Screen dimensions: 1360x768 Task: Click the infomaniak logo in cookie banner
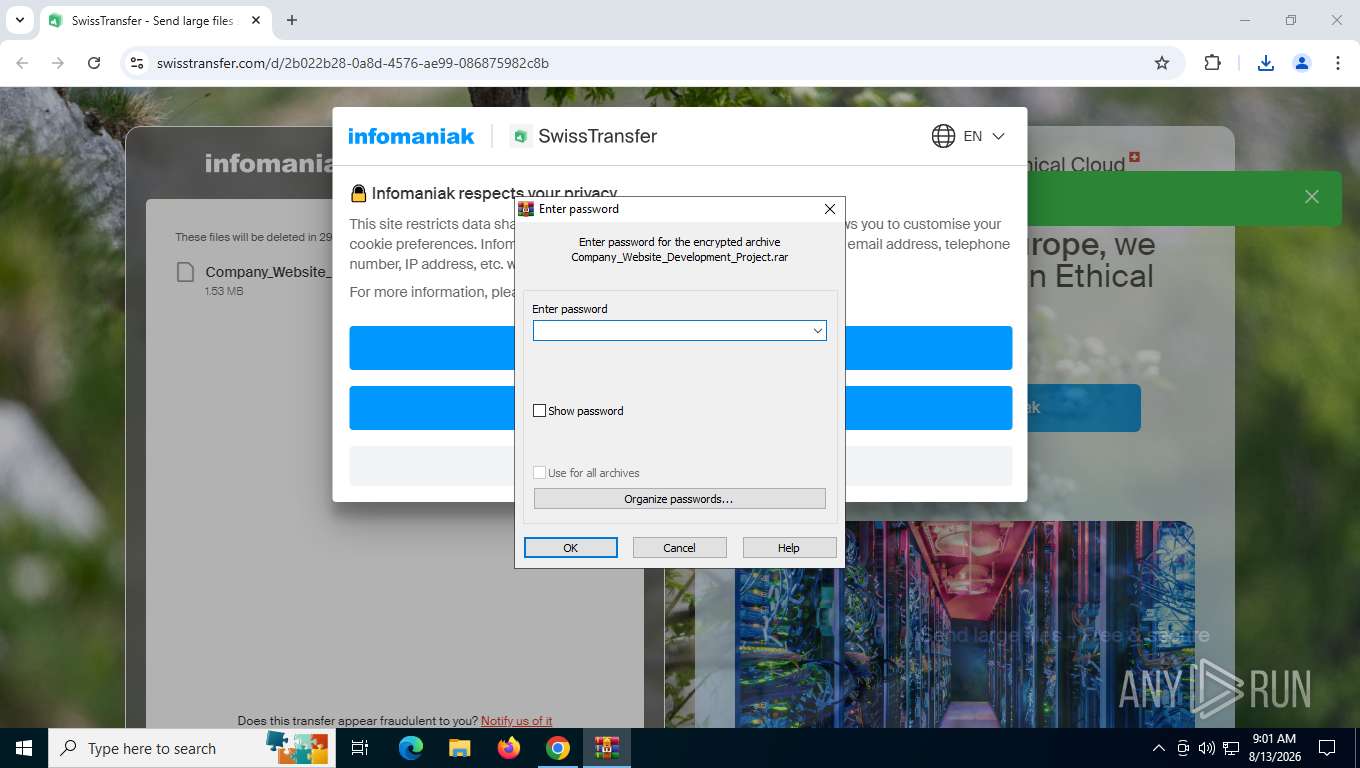pyautogui.click(x=411, y=136)
